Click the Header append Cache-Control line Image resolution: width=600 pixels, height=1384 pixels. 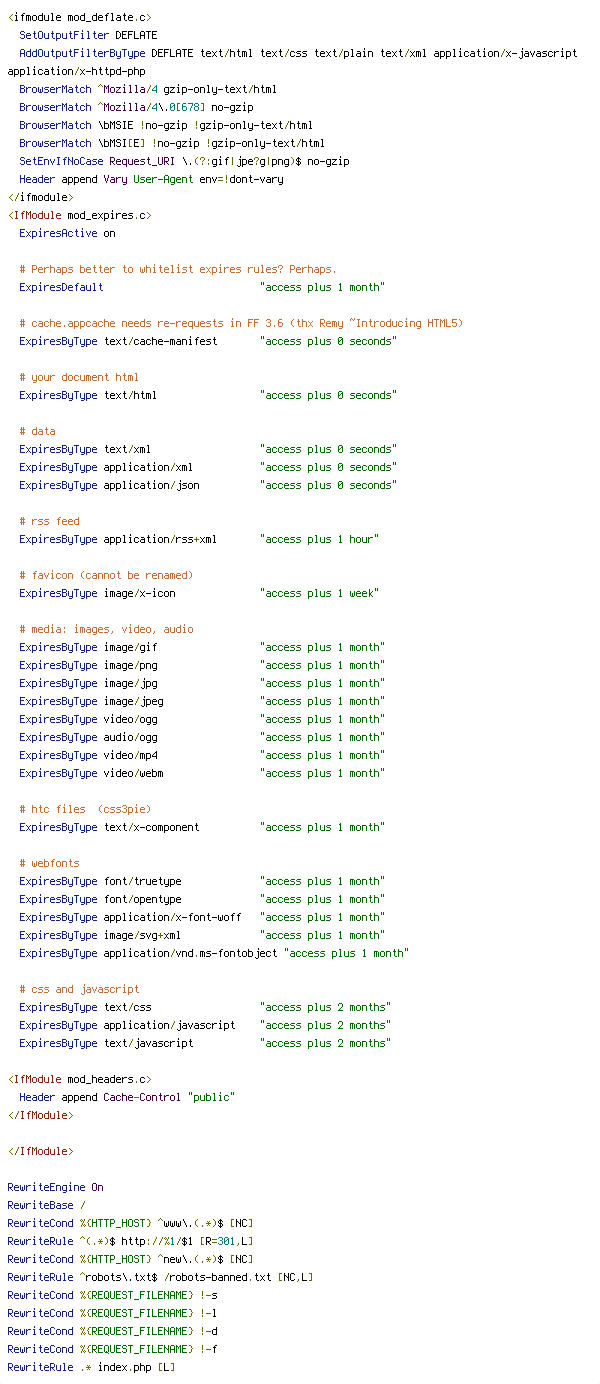(x=127, y=1097)
